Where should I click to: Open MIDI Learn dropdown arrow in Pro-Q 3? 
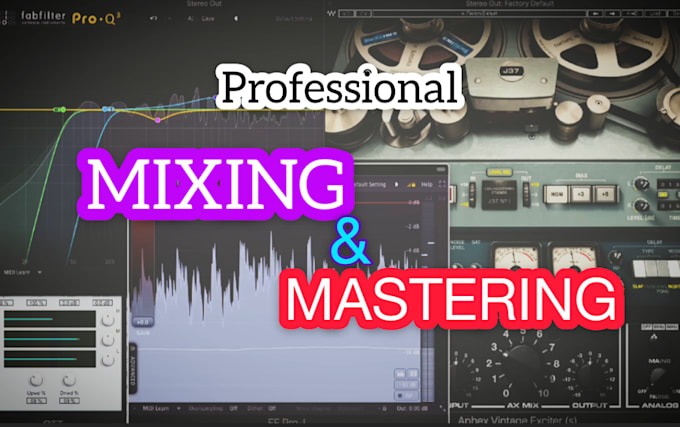tap(39, 272)
